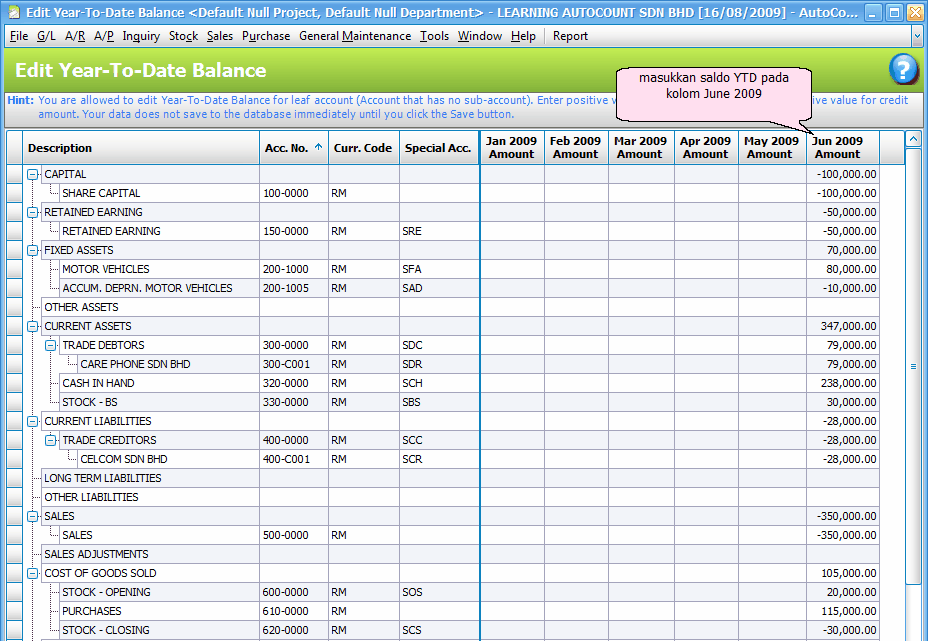Click the vertical scrollbar thumb of the grid
928x641 pixels.
[x=913, y=367]
